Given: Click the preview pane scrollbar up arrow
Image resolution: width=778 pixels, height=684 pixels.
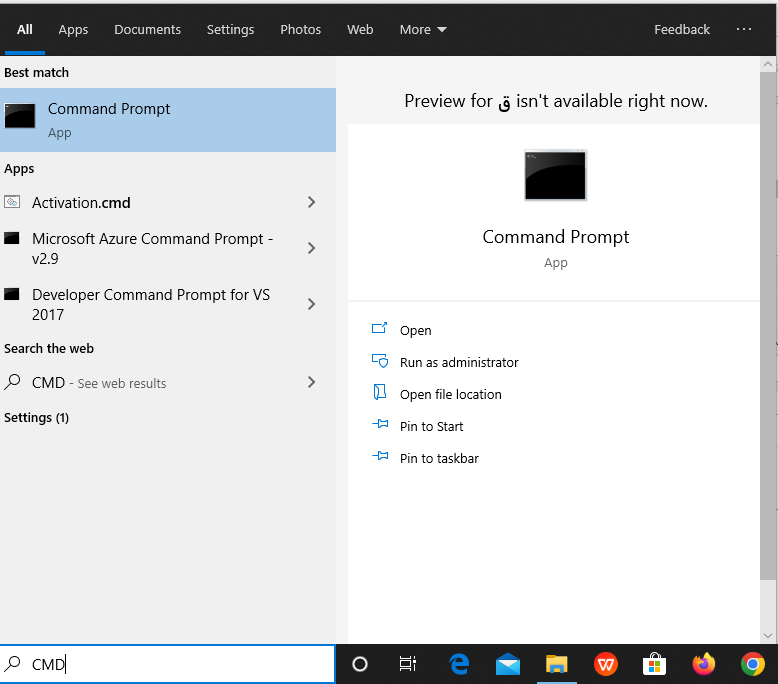Looking at the screenshot, I should tap(768, 64).
